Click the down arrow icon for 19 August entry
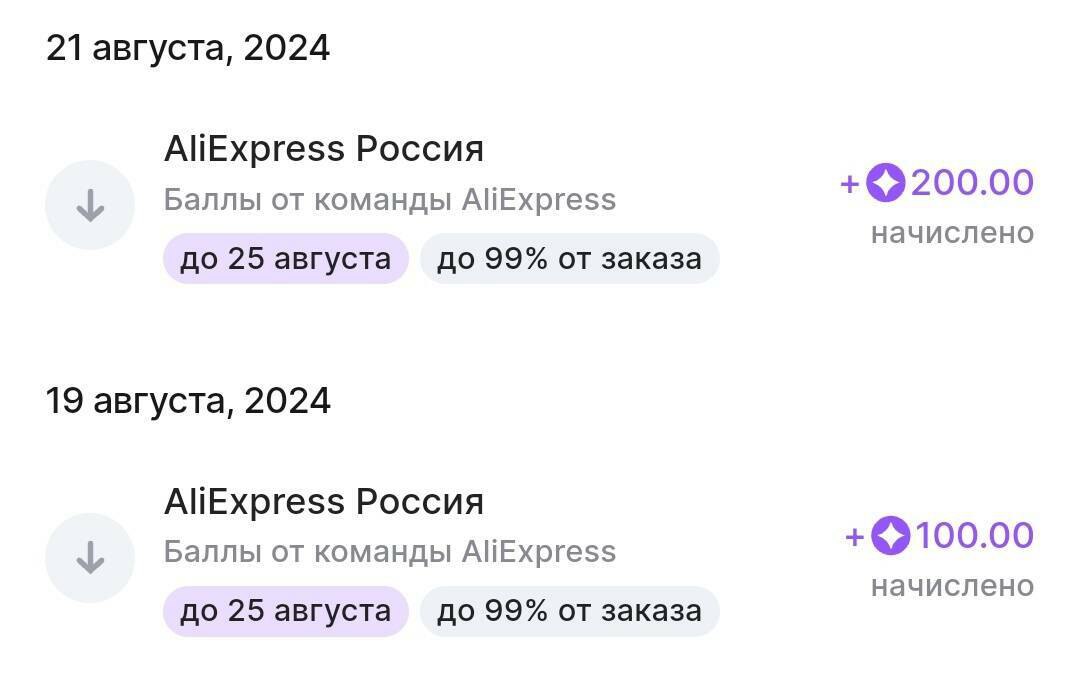The width and height of the screenshot is (1080, 677). click(x=90, y=557)
